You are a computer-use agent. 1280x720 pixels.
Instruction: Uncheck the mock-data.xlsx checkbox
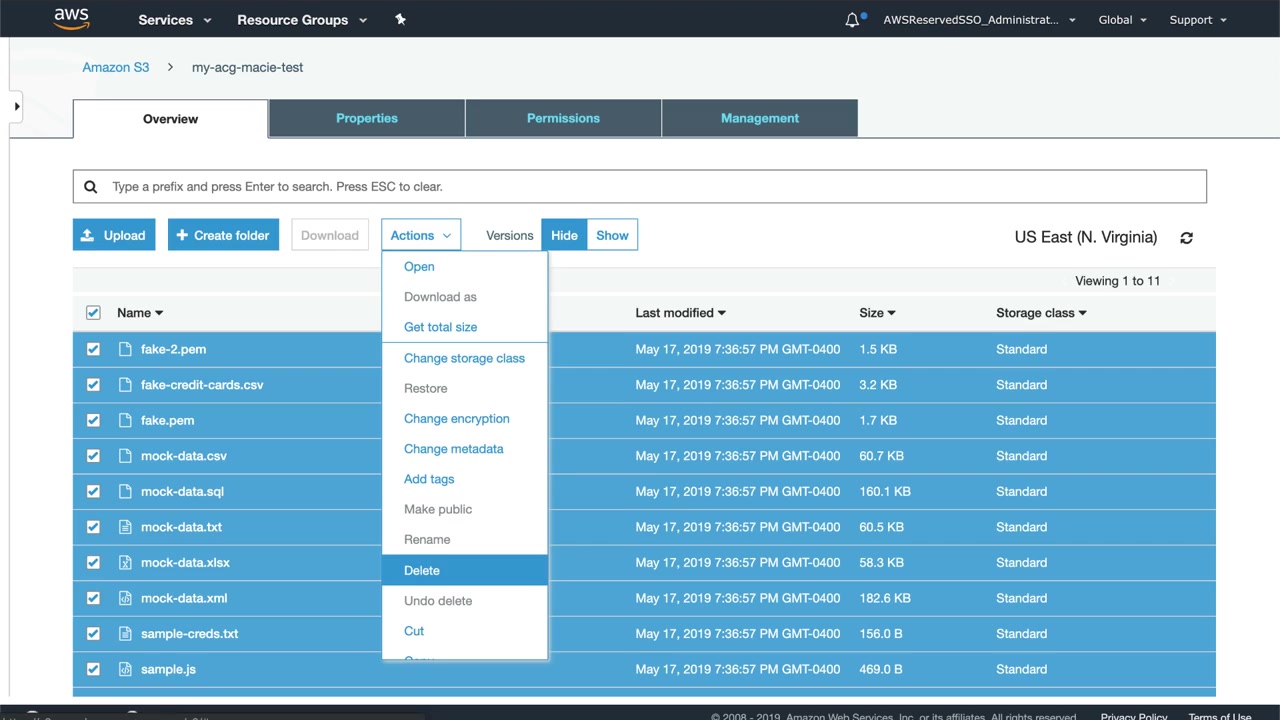(x=93, y=563)
